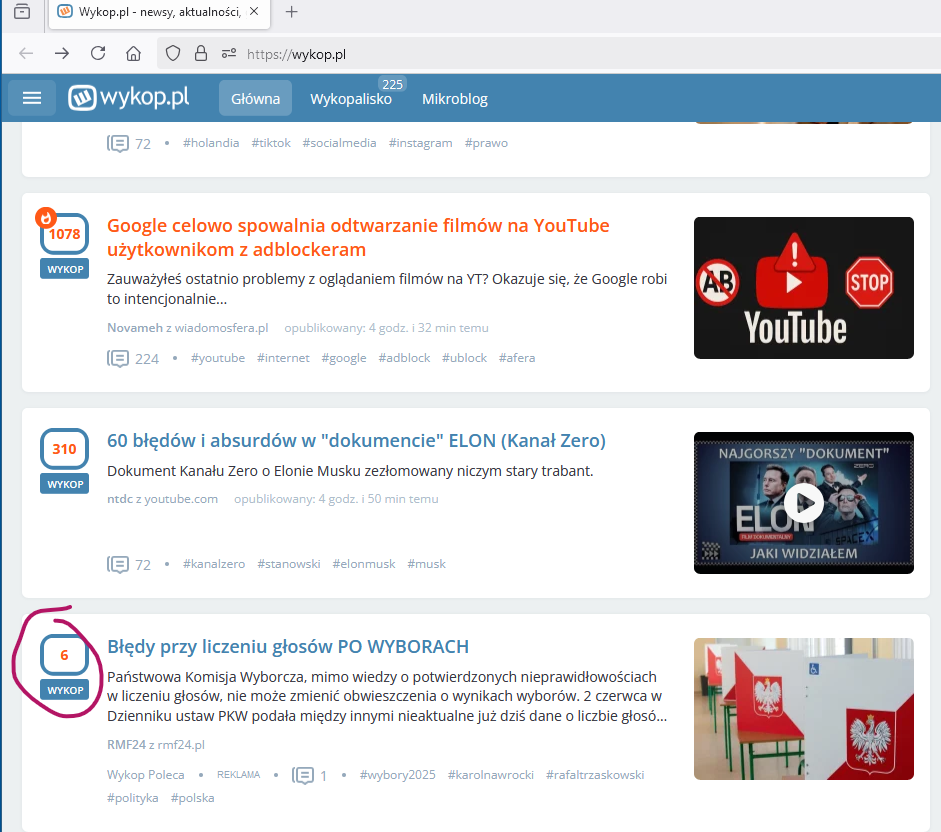Select the Główna tab
Viewport: 941px width, 832px height.
tap(255, 99)
